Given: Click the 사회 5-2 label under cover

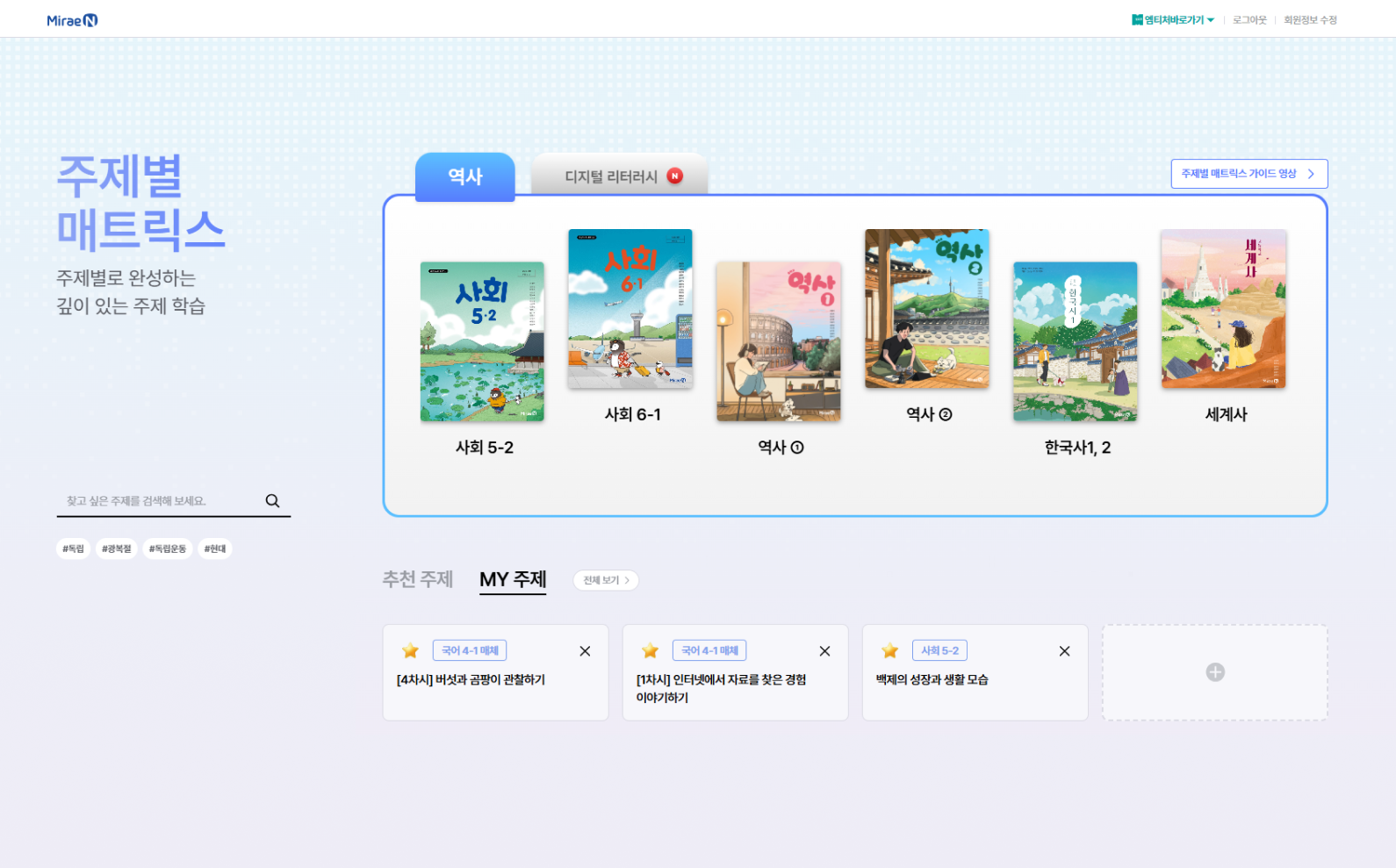Looking at the screenshot, I should click(x=484, y=448).
